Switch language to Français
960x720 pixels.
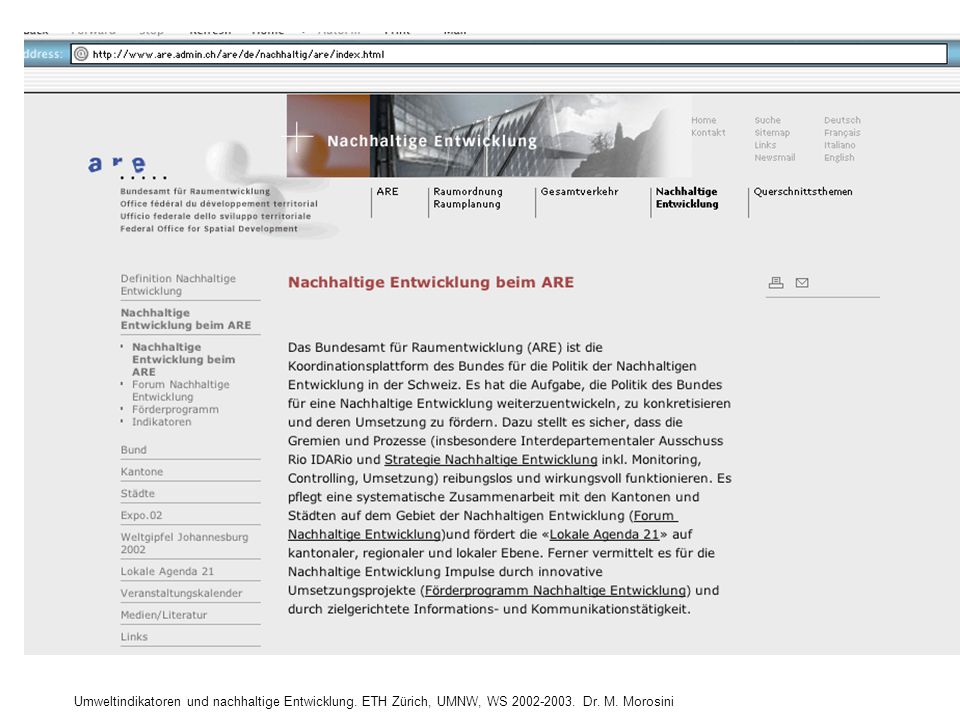[x=842, y=132]
